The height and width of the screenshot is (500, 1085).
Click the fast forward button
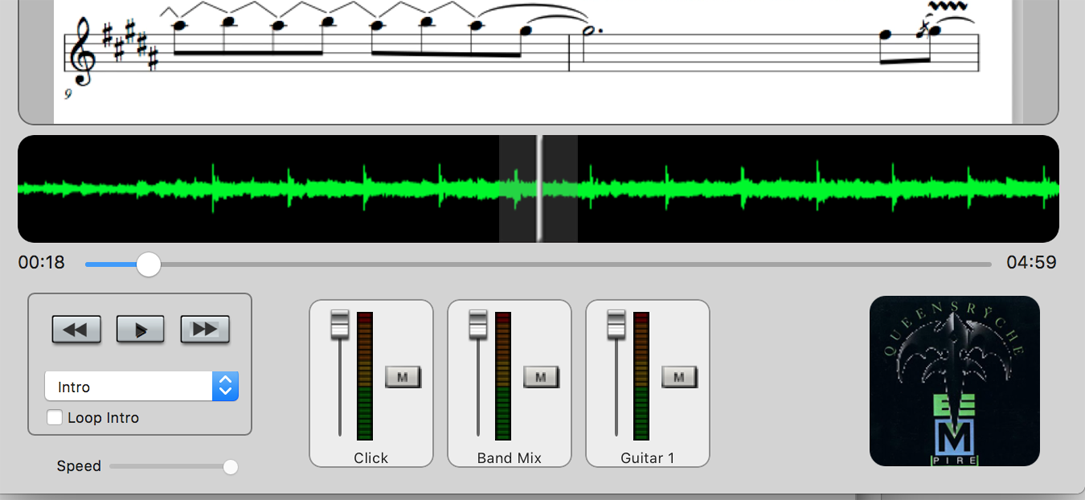pos(205,329)
